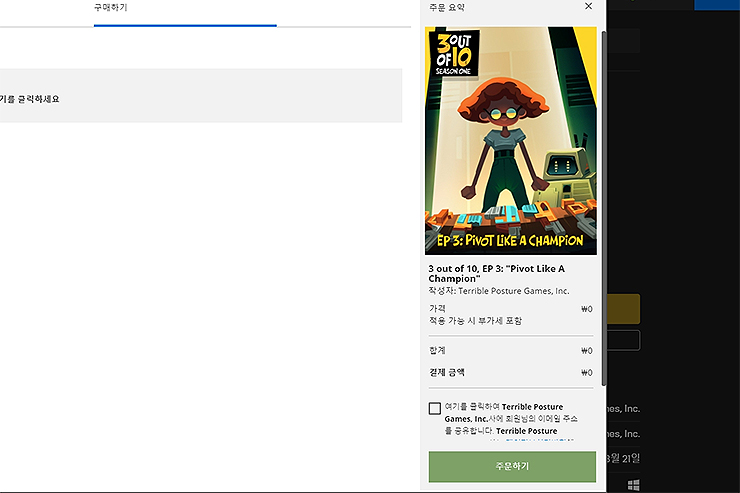The width and height of the screenshot is (740, 493).
Task: Tick the email sharing consent checkbox
Action: coord(435,408)
